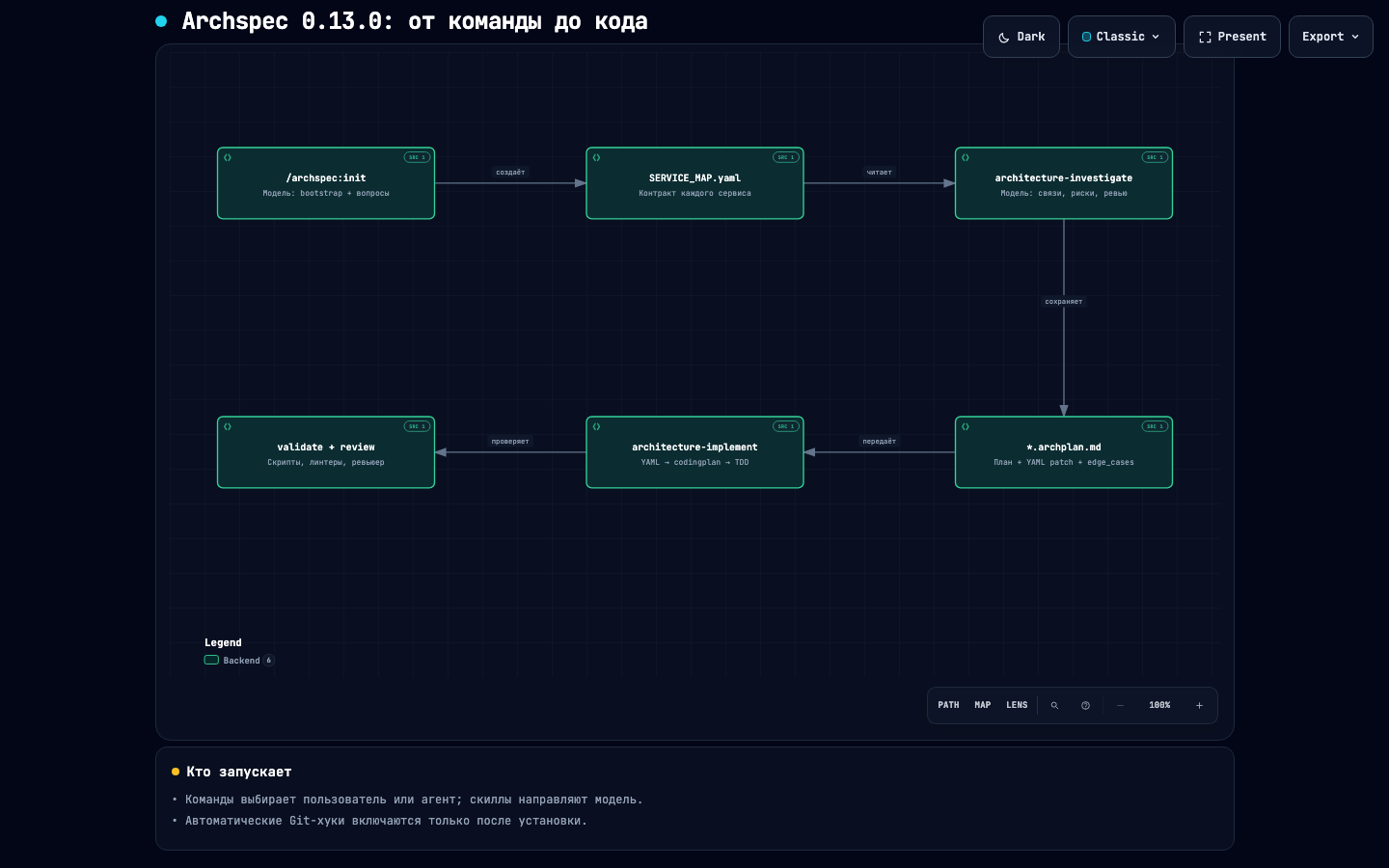1389x868 pixels.
Task: Click the 'передаёт' edge label
Action: tap(879, 442)
